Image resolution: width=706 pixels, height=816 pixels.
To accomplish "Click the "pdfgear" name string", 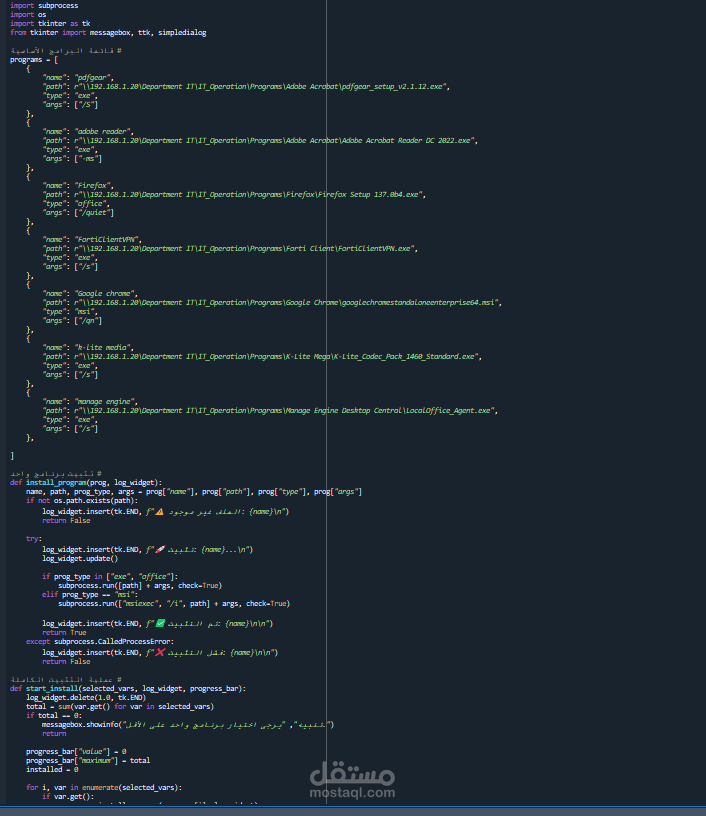I will (94, 78).
